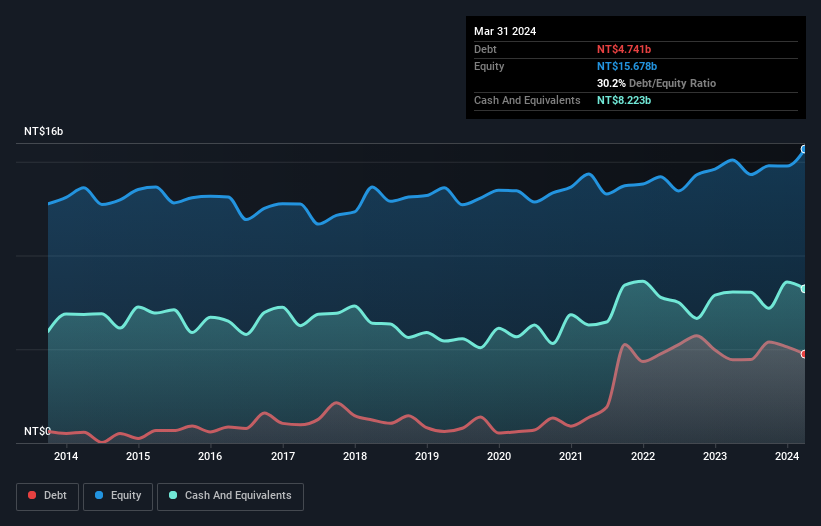Click the blue Equity legend dot
The image size is (821, 526).
[x=99, y=495]
